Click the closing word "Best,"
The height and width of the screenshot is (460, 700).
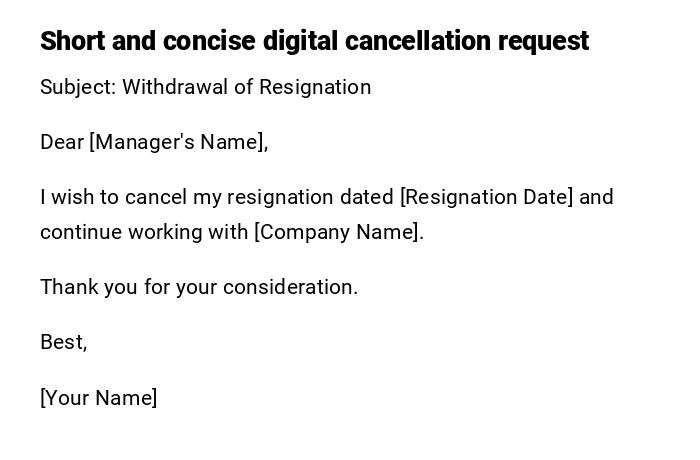63,342
